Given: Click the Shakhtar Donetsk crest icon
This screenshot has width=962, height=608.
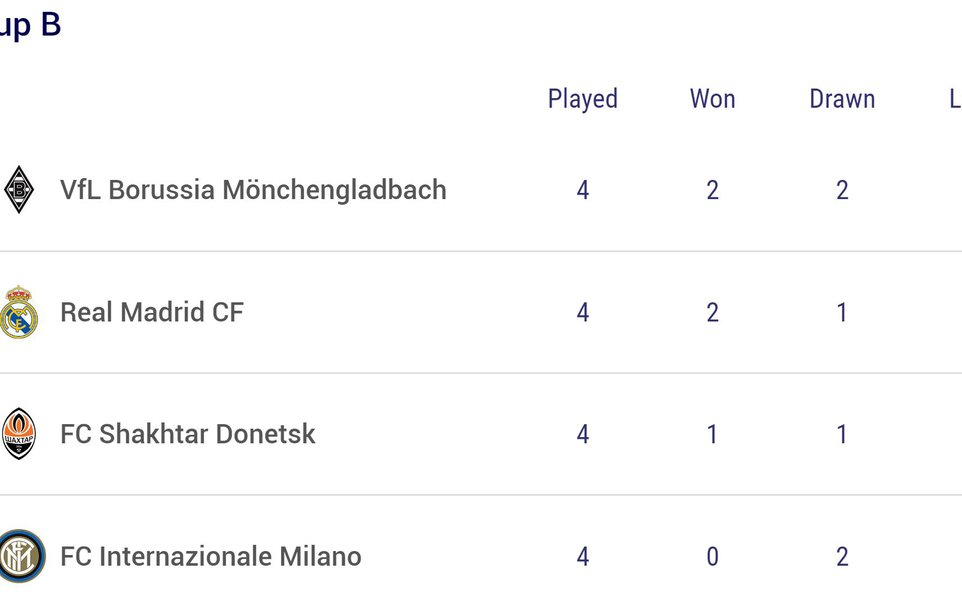Looking at the screenshot, I should tap(18, 434).
